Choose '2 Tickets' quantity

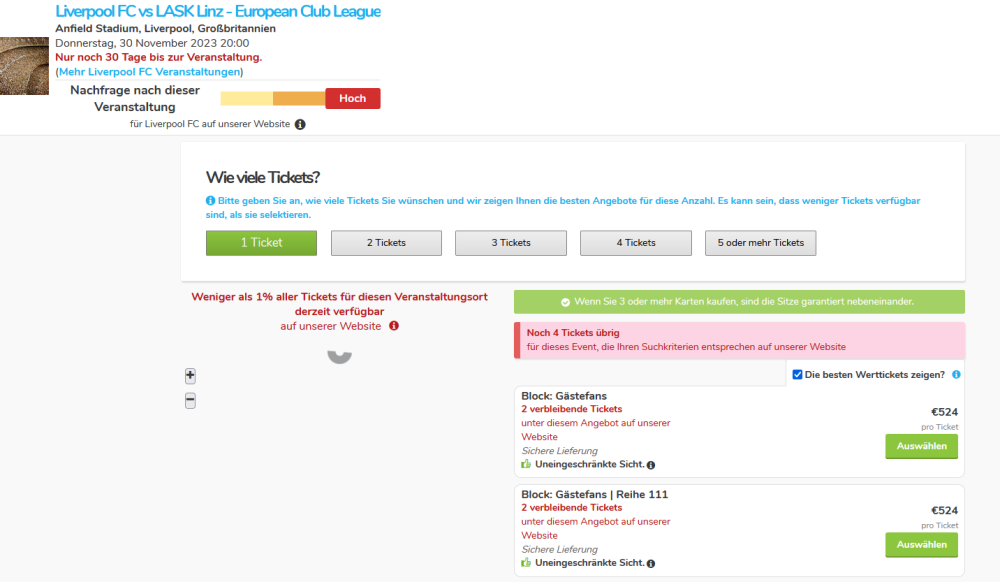(386, 243)
